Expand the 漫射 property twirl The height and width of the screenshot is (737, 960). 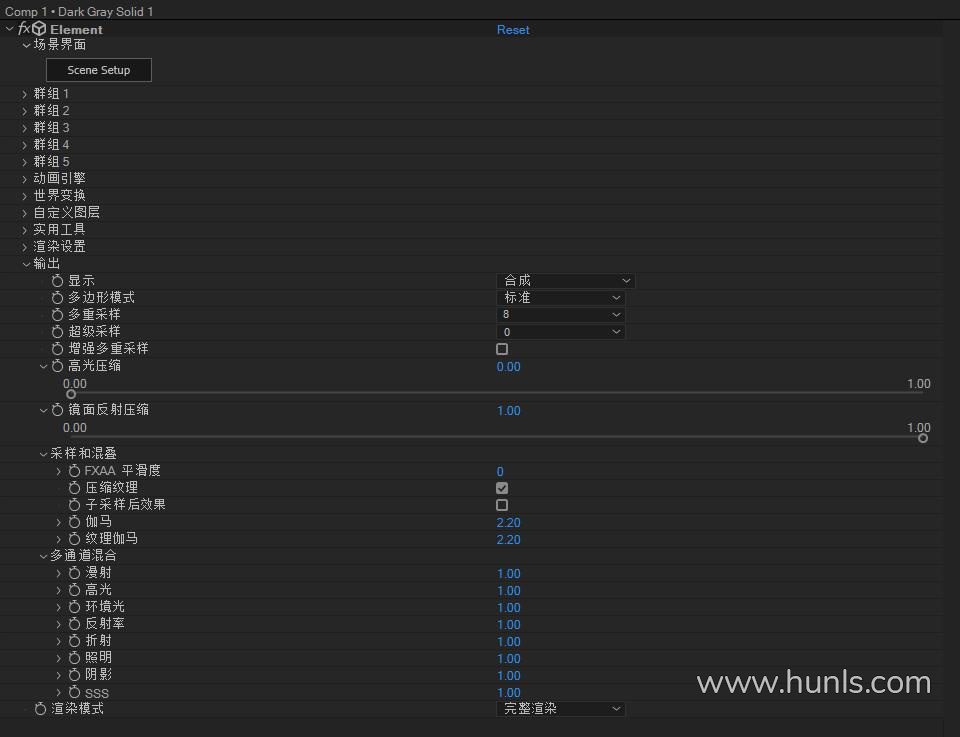coord(59,574)
